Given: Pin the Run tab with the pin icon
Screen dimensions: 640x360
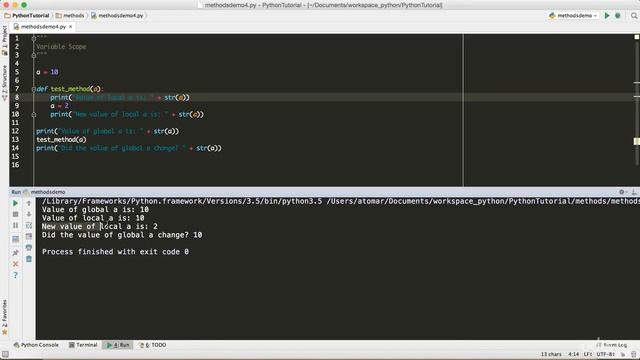Looking at the screenshot, I should (16, 253).
